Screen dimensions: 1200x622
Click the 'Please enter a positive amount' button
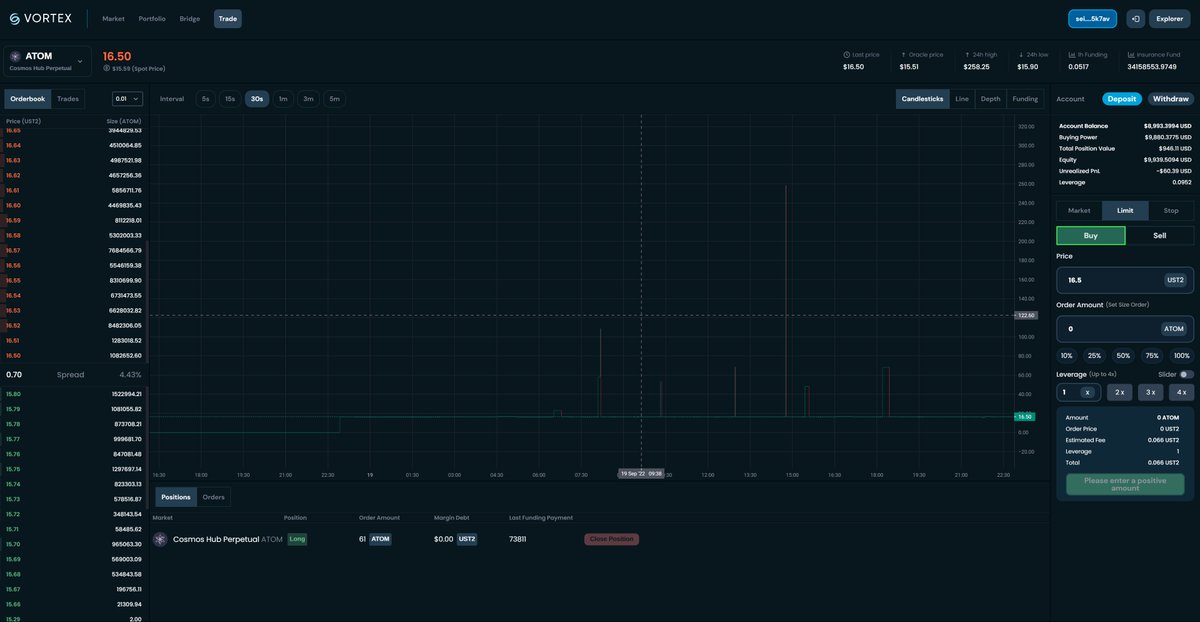(1125, 484)
